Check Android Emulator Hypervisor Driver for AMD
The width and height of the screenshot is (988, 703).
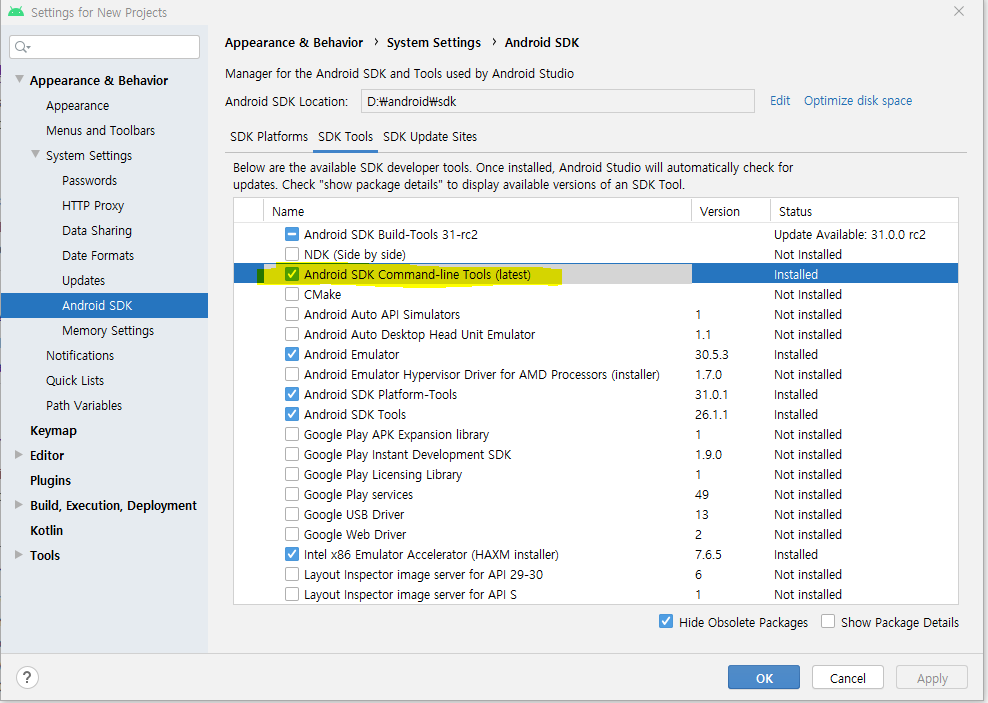point(292,374)
